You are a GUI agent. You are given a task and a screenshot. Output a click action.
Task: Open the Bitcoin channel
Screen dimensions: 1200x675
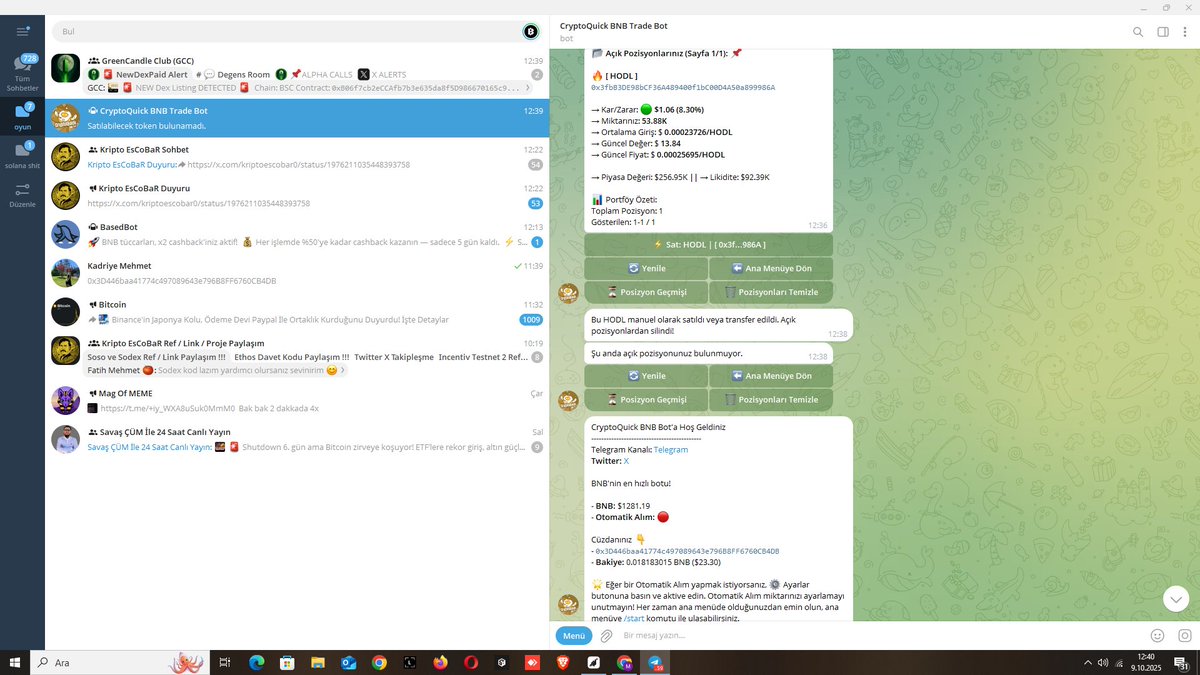[x=297, y=312]
